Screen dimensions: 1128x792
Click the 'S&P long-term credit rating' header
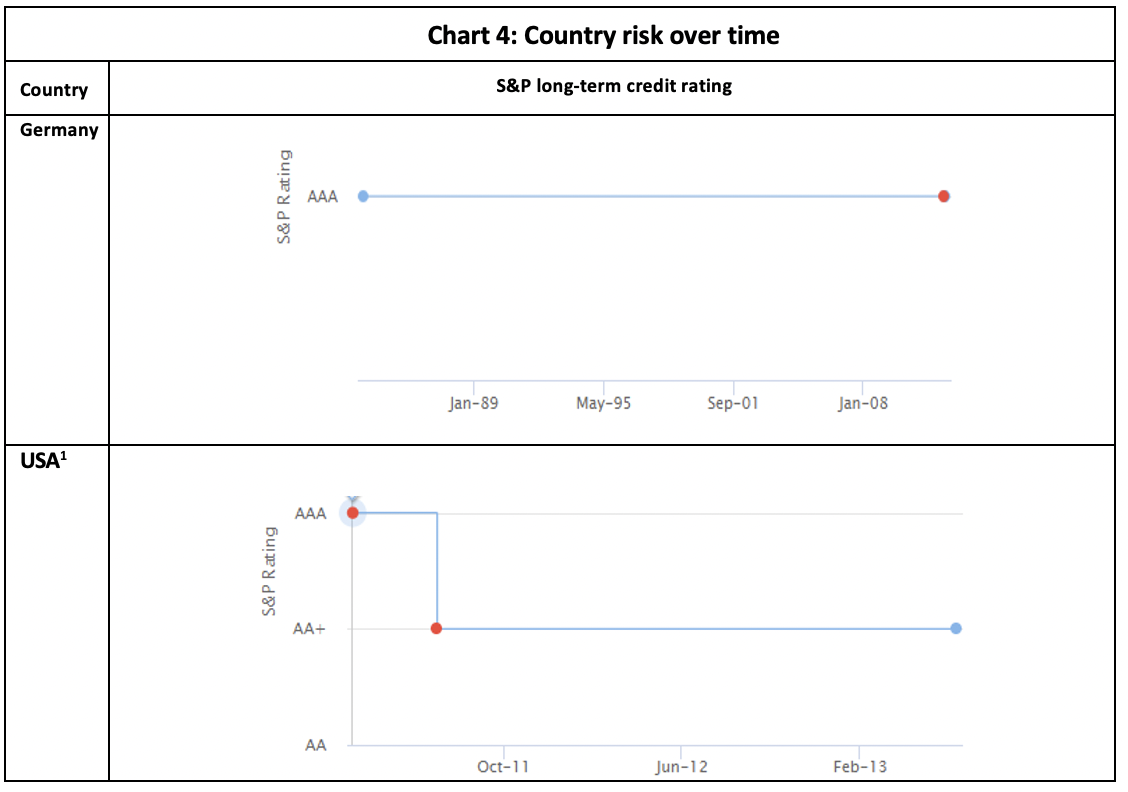click(x=611, y=86)
